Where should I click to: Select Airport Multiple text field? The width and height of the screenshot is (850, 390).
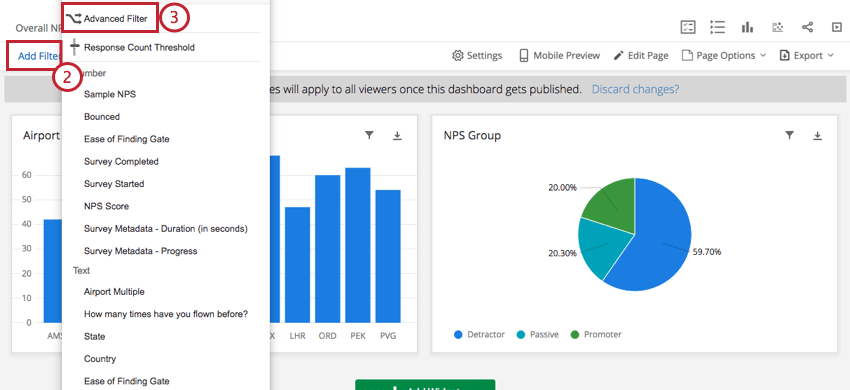114,291
